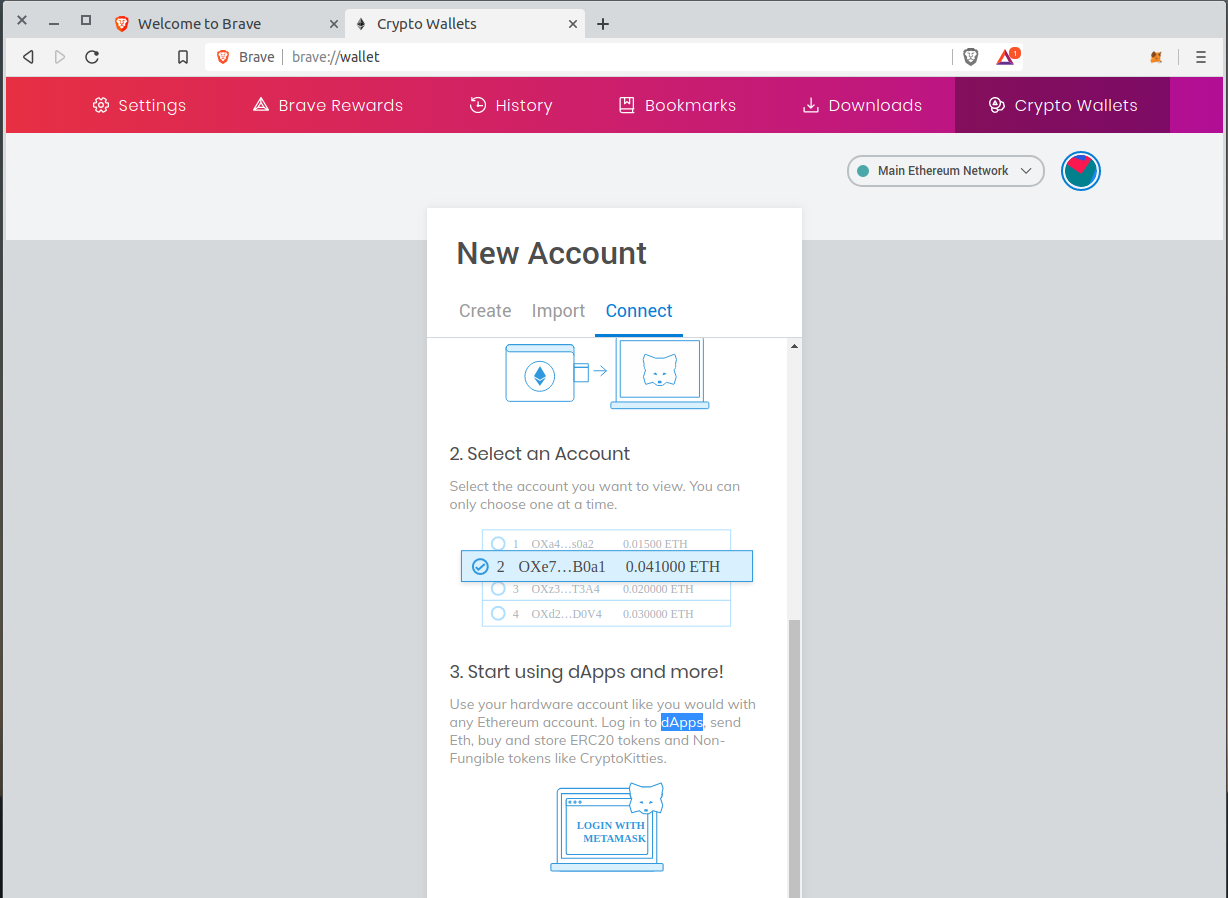
Task: Open the Import tab
Action: click(558, 311)
